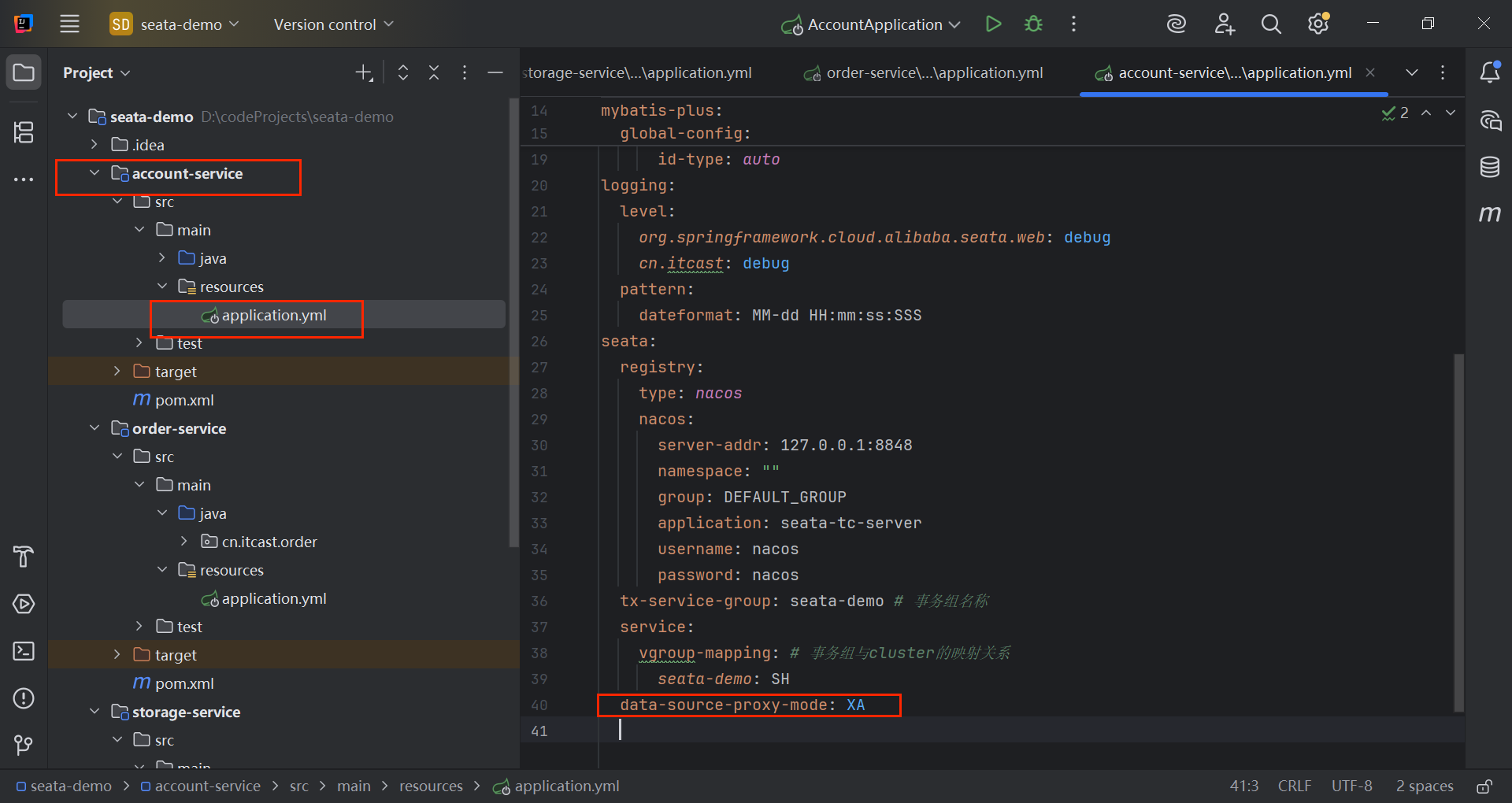Open inspections widget showing 2

tap(1395, 113)
